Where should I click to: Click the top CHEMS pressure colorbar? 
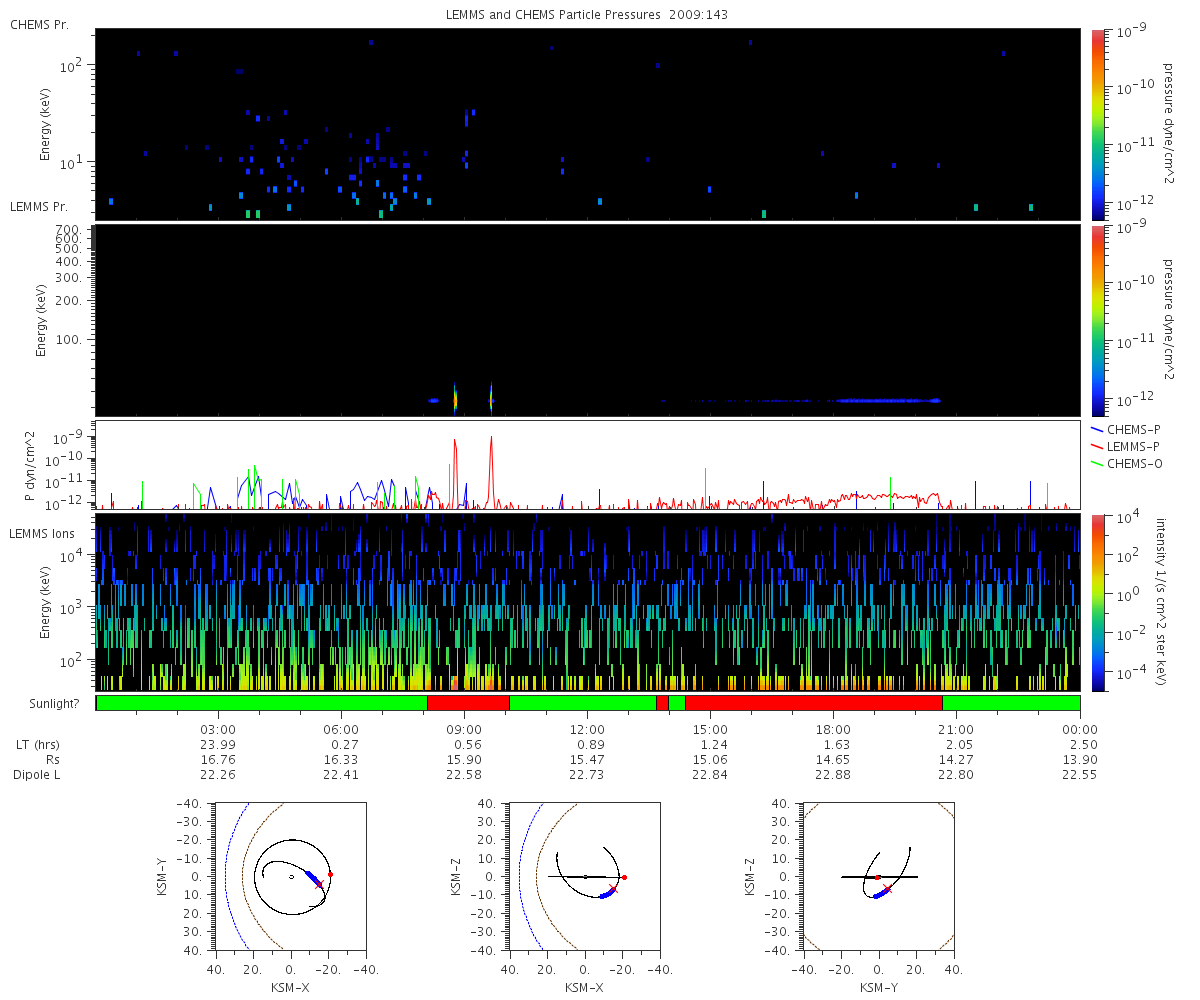pyautogui.click(x=1098, y=124)
